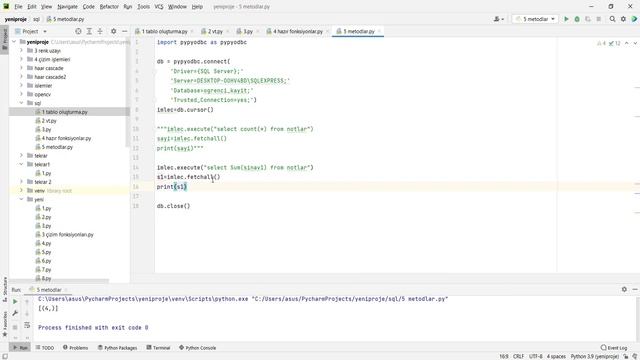640x360 pixels.
Task: Click the user account icon
Action: pyautogui.click(x=499, y=19)
